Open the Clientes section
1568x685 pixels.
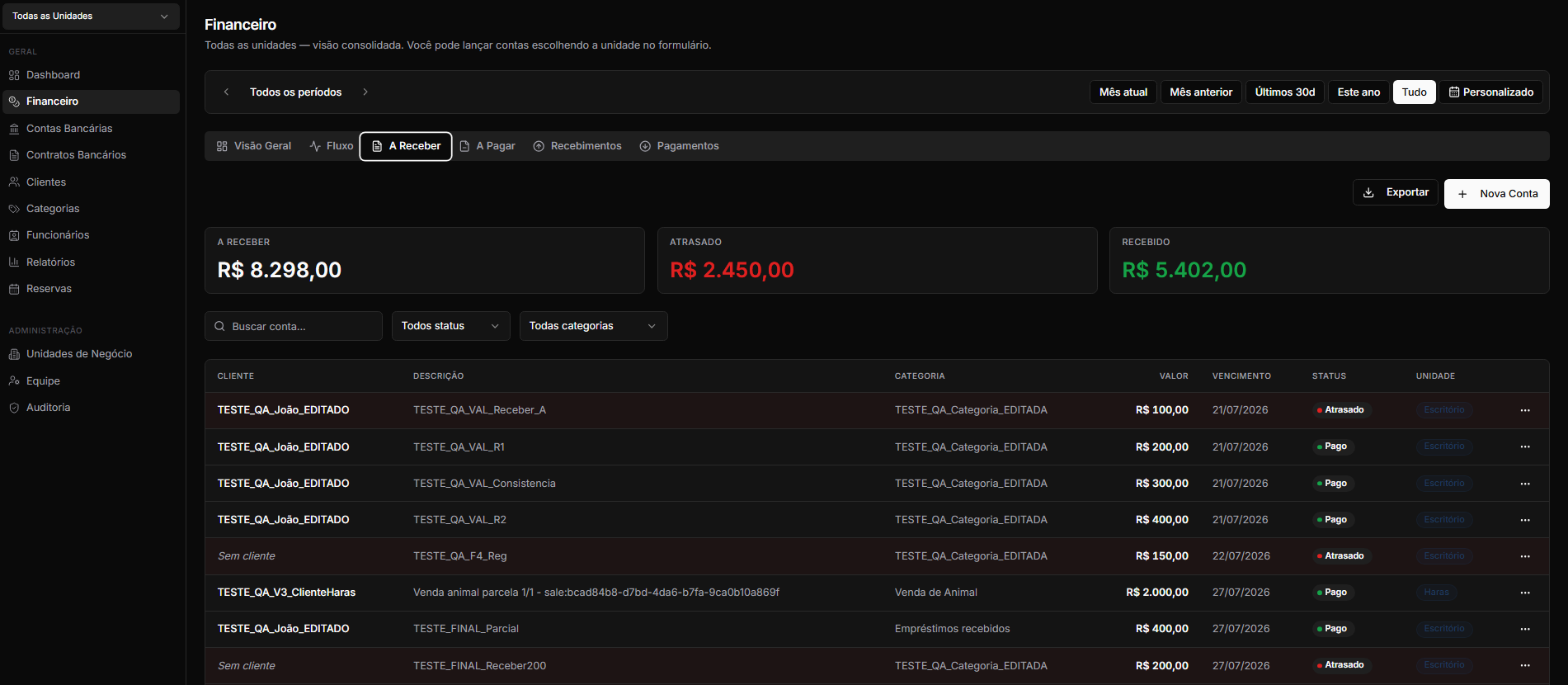click(91, 182)
